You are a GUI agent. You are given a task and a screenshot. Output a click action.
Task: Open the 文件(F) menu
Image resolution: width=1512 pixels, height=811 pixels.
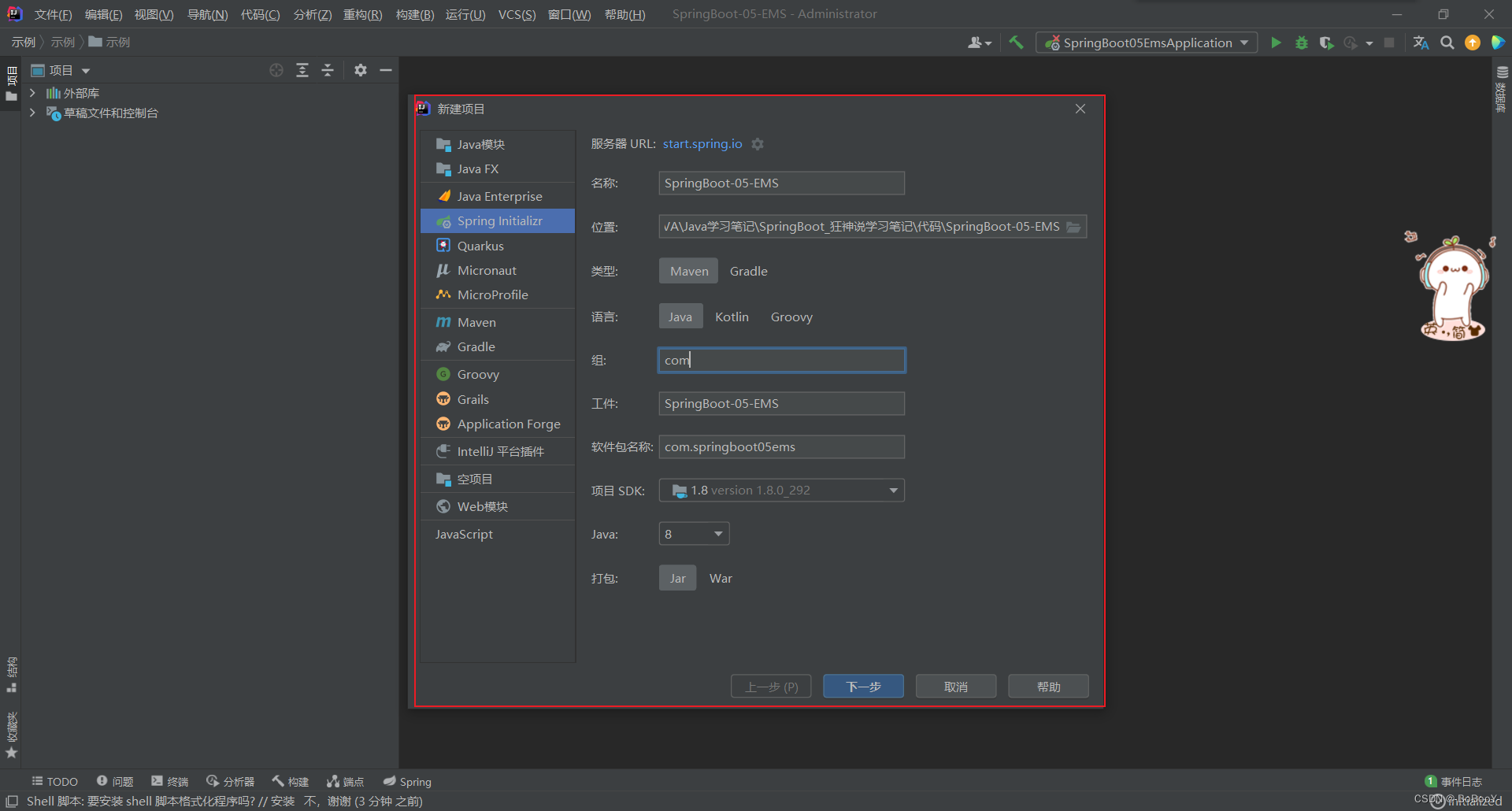[x=53, y=14]
